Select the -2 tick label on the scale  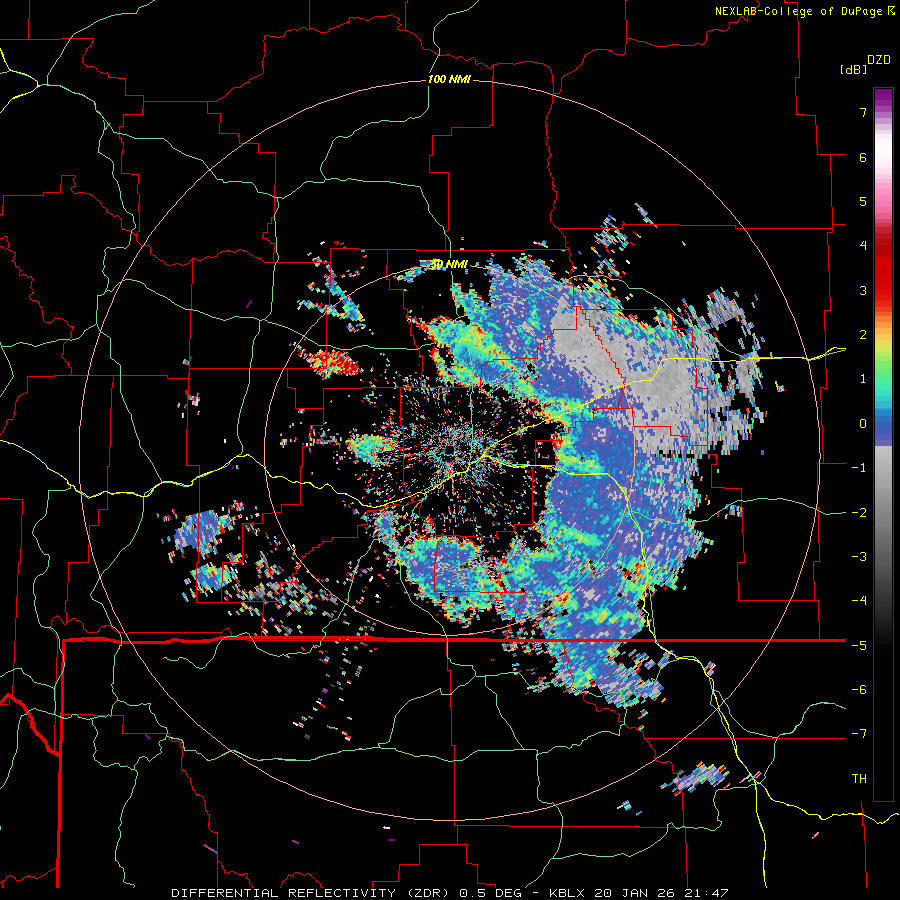[859, 512]
